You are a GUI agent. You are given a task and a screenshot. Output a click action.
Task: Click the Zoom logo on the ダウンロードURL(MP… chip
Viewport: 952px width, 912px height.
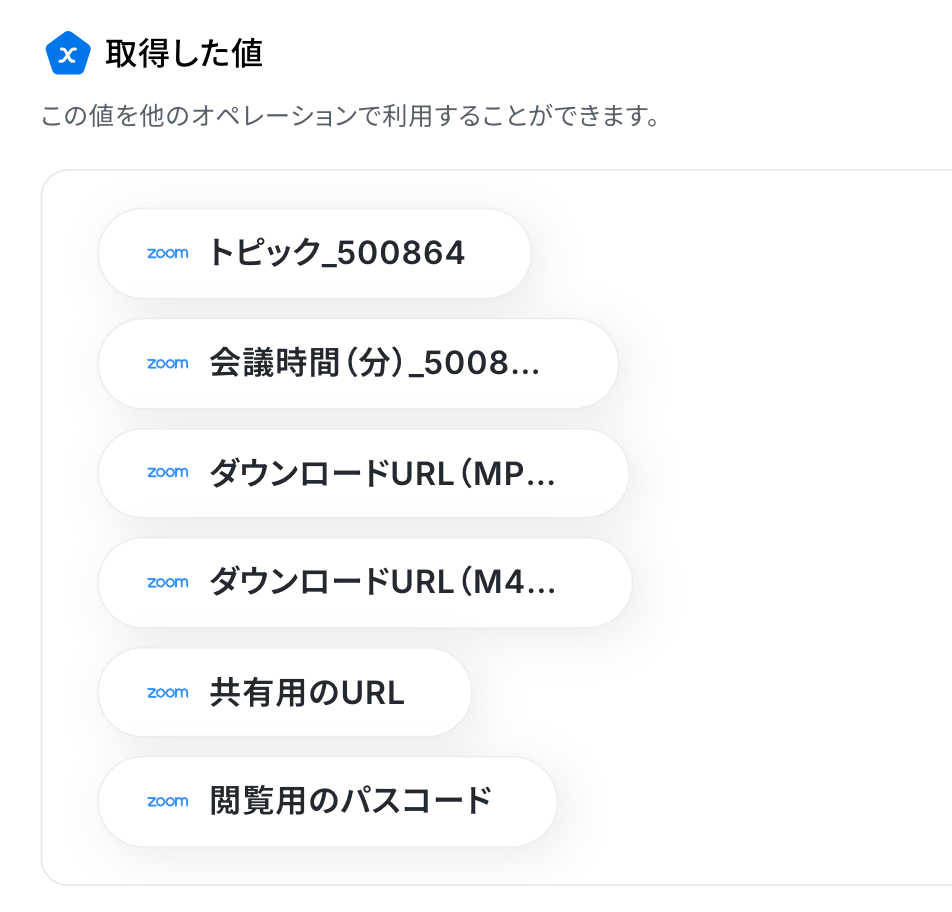pyautogui.click(x=168, y=472)
